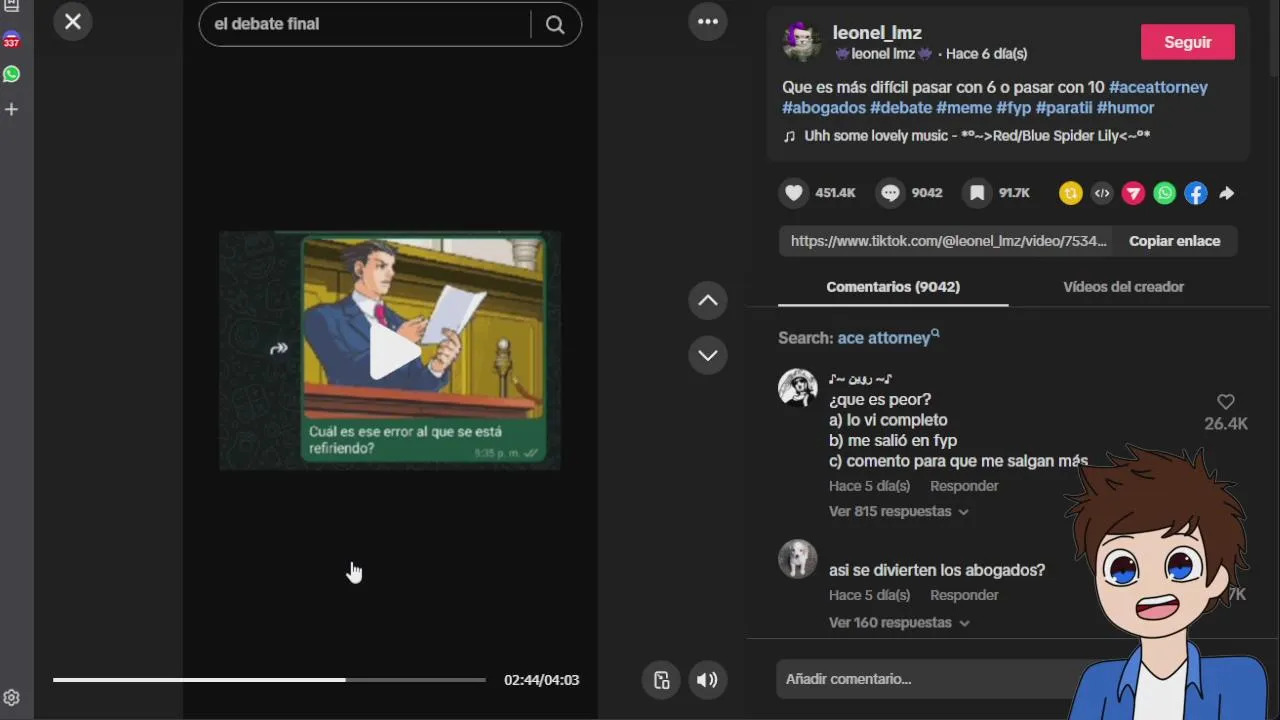1280x720 pixels.
Task: Click the #aceattorney hashtag
Action: (1158, 87)
